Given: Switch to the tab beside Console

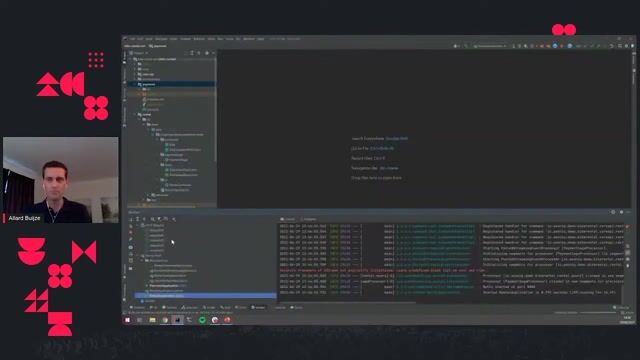Looking at the screenshot, I should pyautogui.click(x=308, y=219).
